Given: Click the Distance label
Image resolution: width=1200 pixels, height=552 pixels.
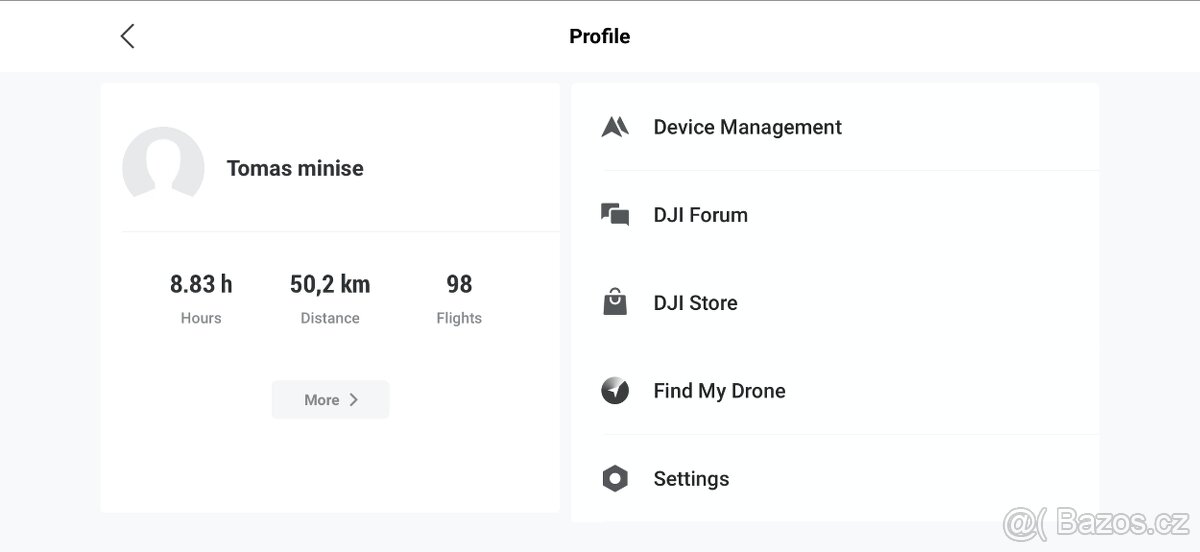Looking at the screenshot, I should (x=330, y=318).
